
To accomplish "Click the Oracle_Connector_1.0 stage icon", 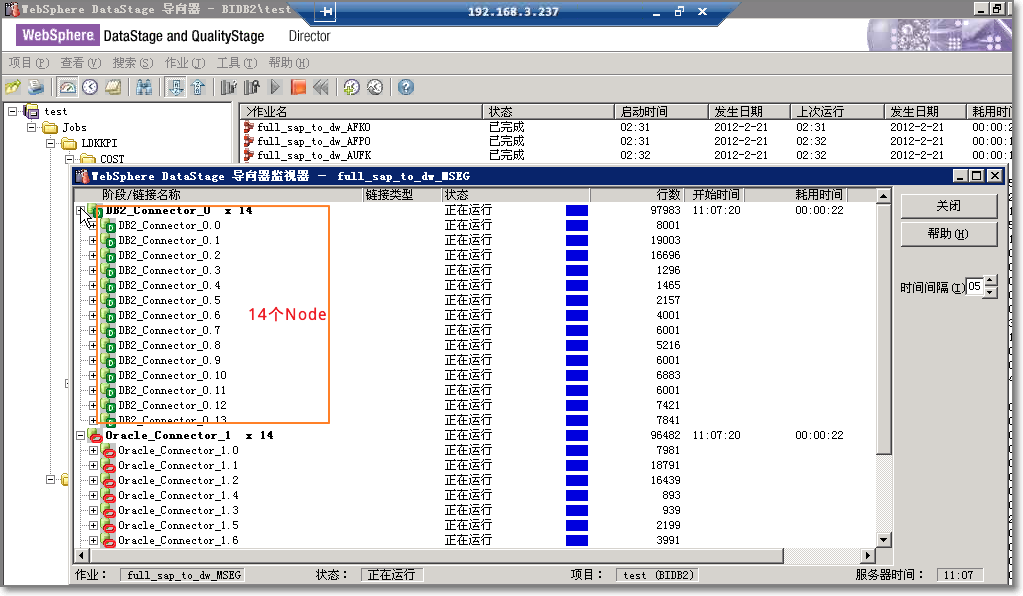I will 109,451.
